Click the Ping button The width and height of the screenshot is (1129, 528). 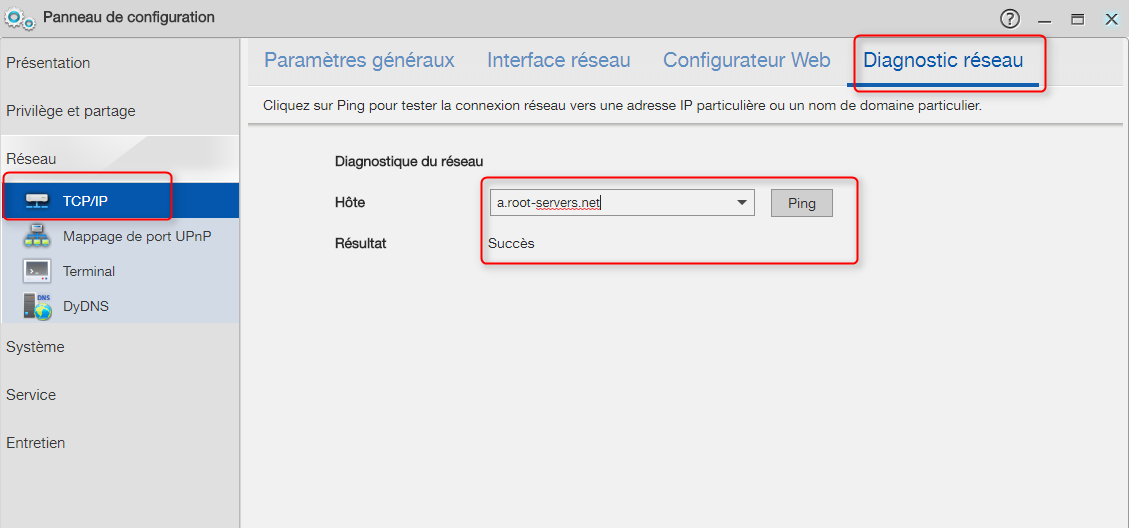tap(801, 203)
